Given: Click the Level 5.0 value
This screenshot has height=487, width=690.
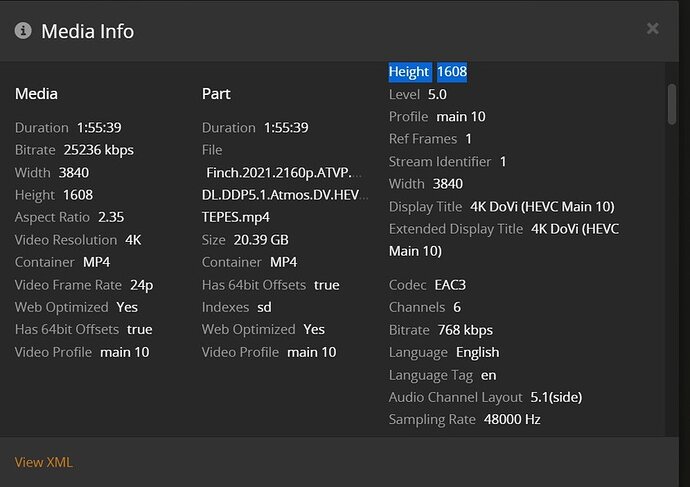Looking at the screenshot, I should coord(436,94).
